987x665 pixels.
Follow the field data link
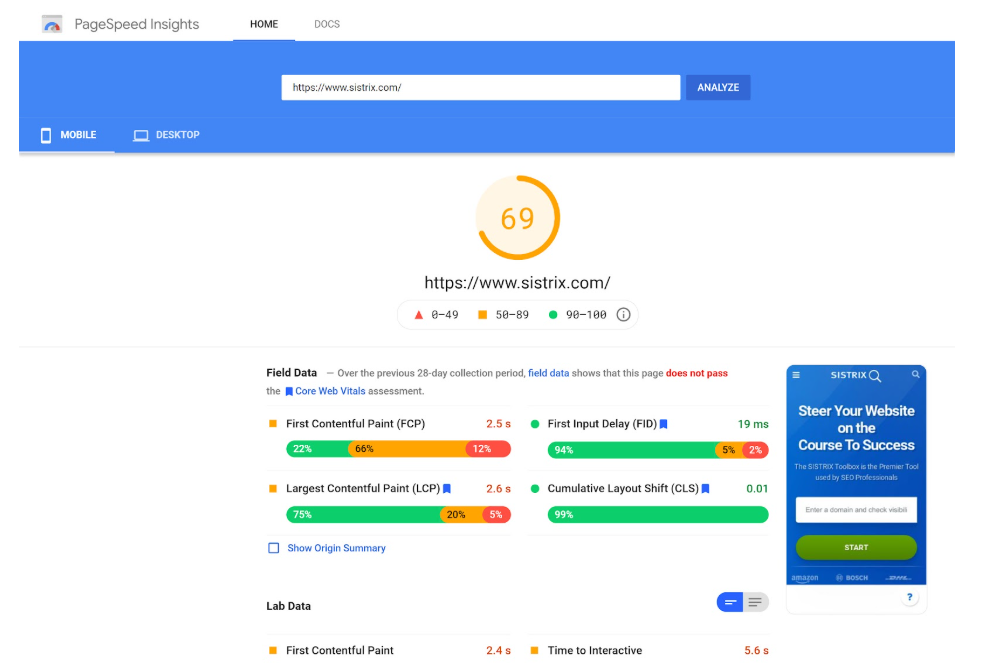pos(548,373)
